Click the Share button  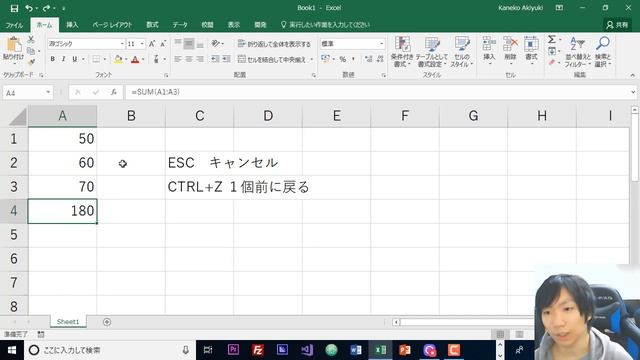617,25
